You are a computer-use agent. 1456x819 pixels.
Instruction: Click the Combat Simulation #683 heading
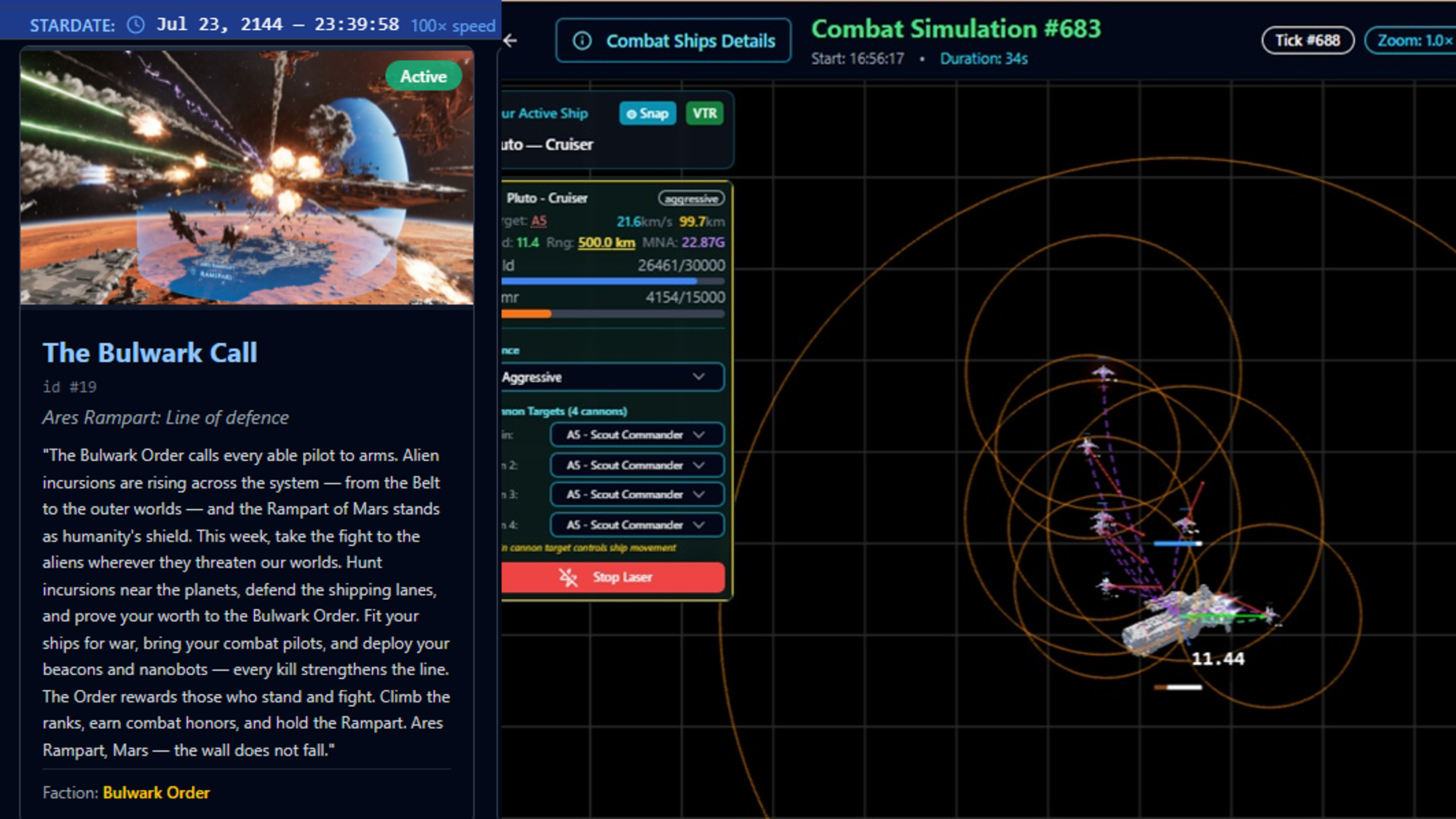point(956,29)
